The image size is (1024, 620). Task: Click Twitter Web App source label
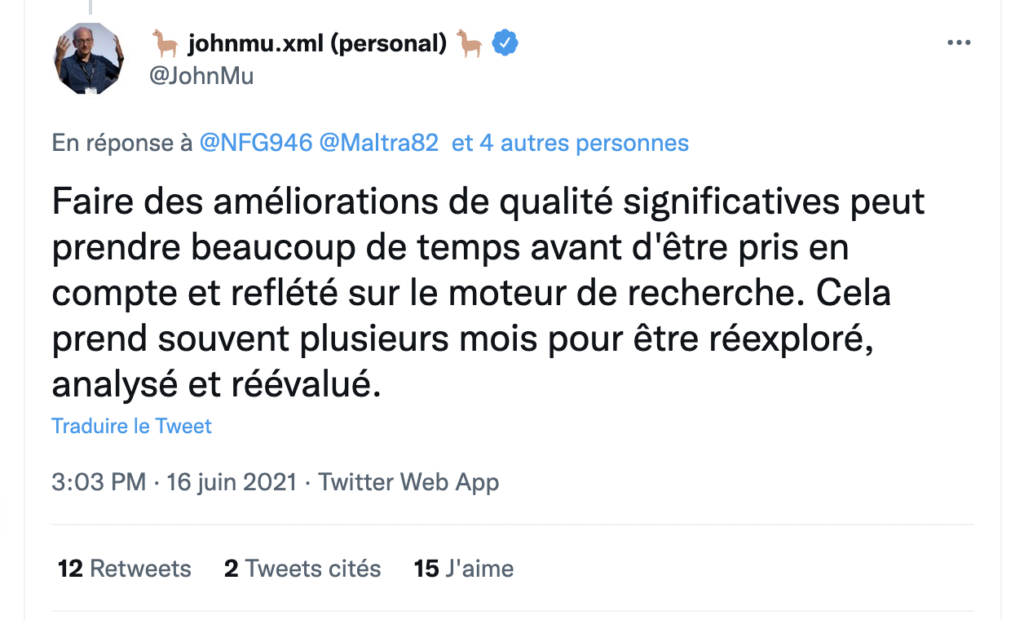pos(409,481)
